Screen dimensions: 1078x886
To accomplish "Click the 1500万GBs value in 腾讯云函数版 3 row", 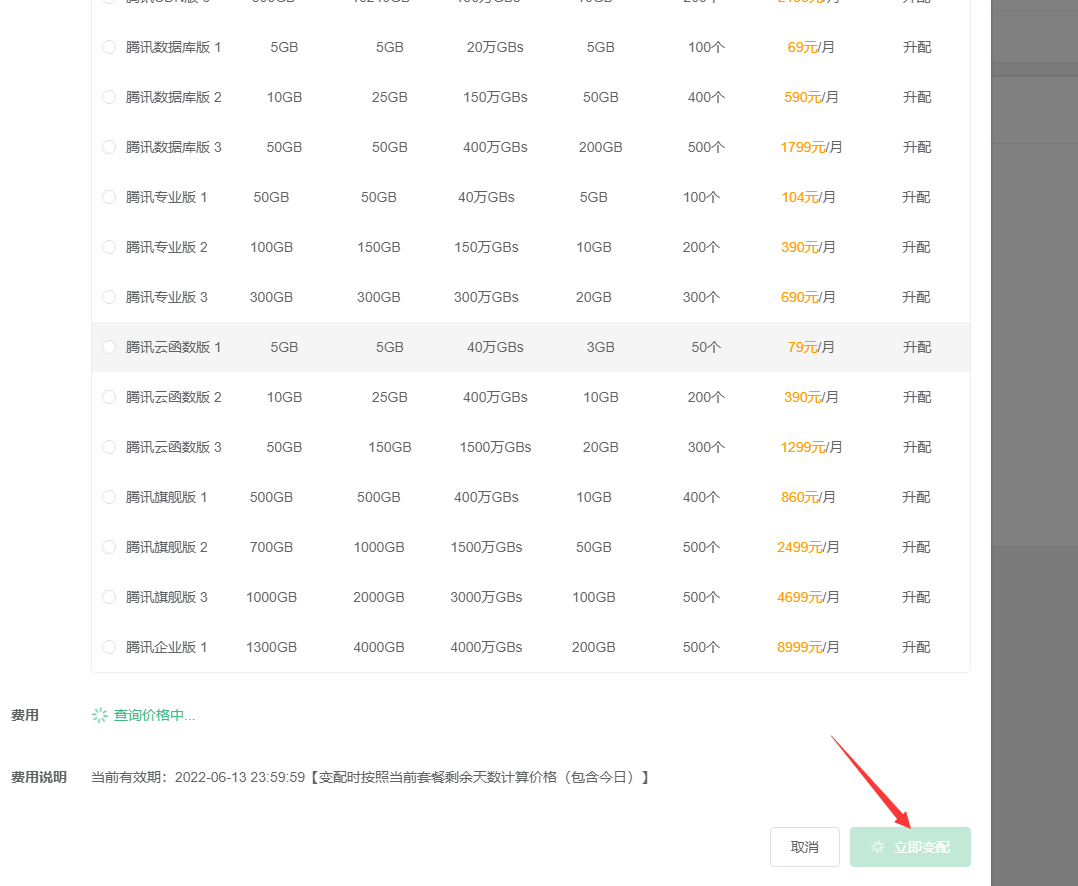I will tap(495, 447).
